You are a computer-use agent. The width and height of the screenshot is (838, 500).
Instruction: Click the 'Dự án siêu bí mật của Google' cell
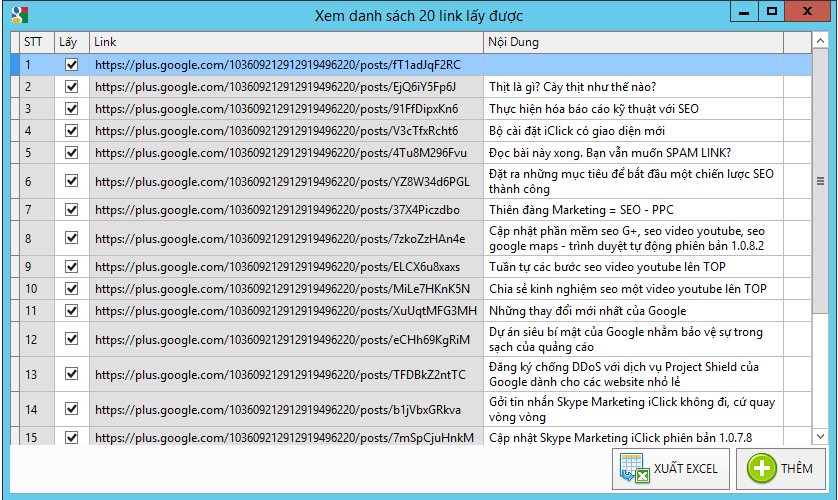pyautogui.click(x=633, y=339)
